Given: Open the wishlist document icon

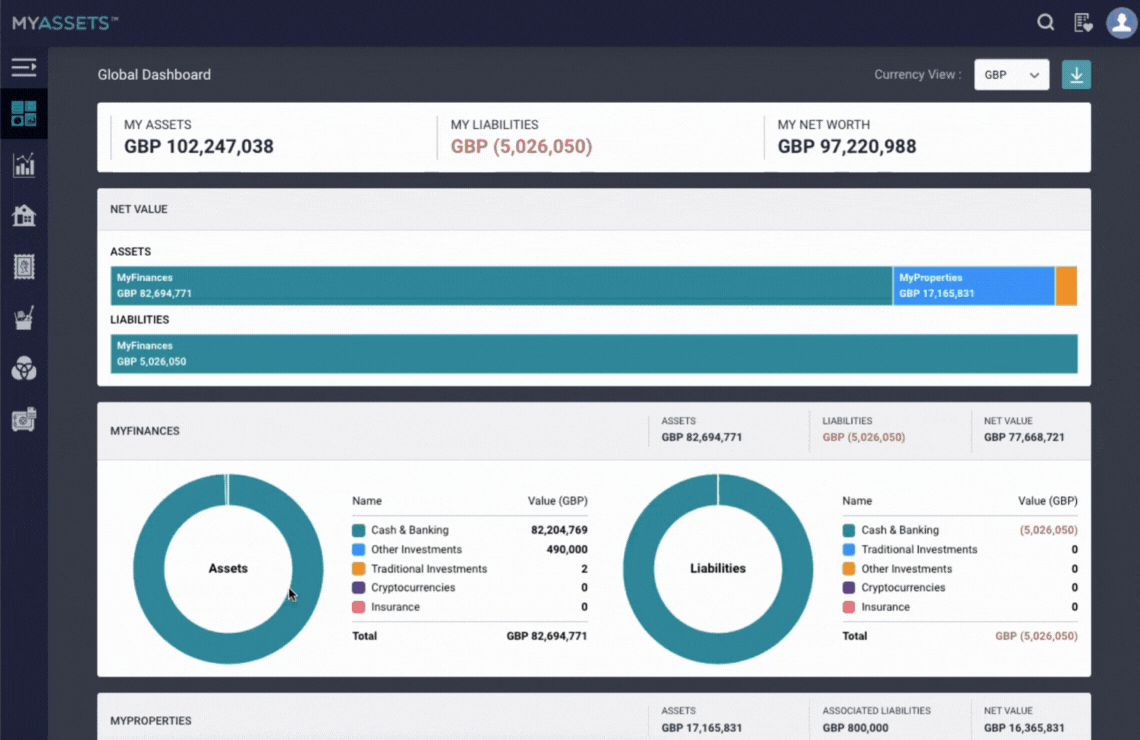Looking at the screenshot, I should (1083, 23).
